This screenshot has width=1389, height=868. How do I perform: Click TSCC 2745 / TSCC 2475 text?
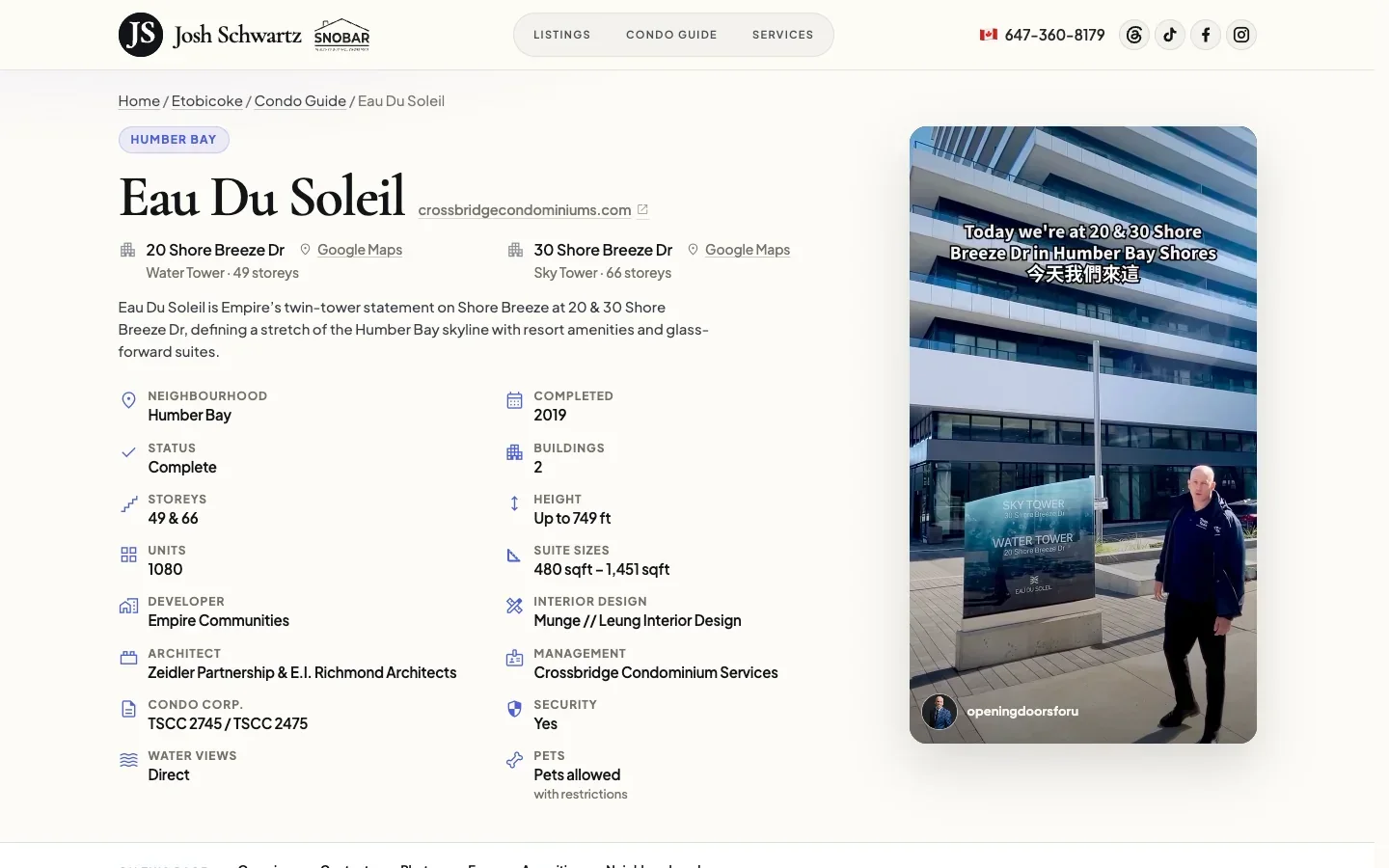click(228, 724)
